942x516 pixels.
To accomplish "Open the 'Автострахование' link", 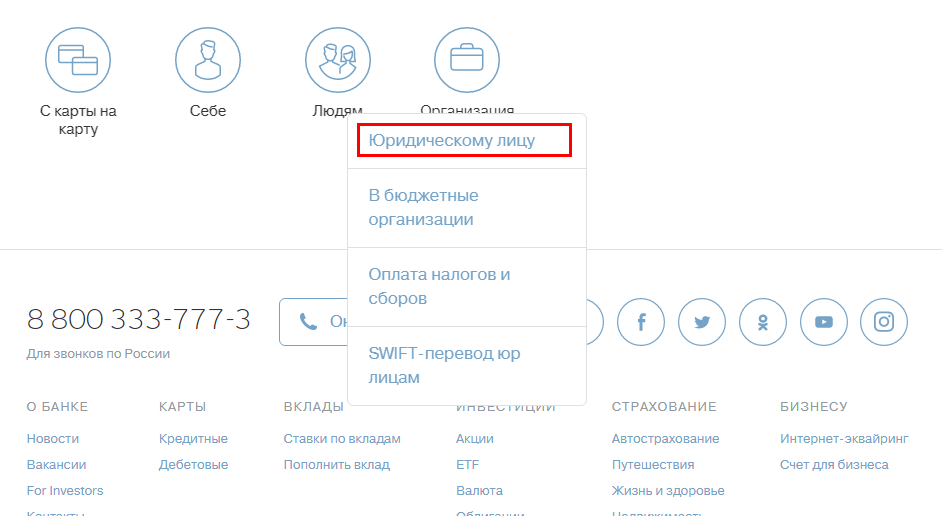I will 666,439.
